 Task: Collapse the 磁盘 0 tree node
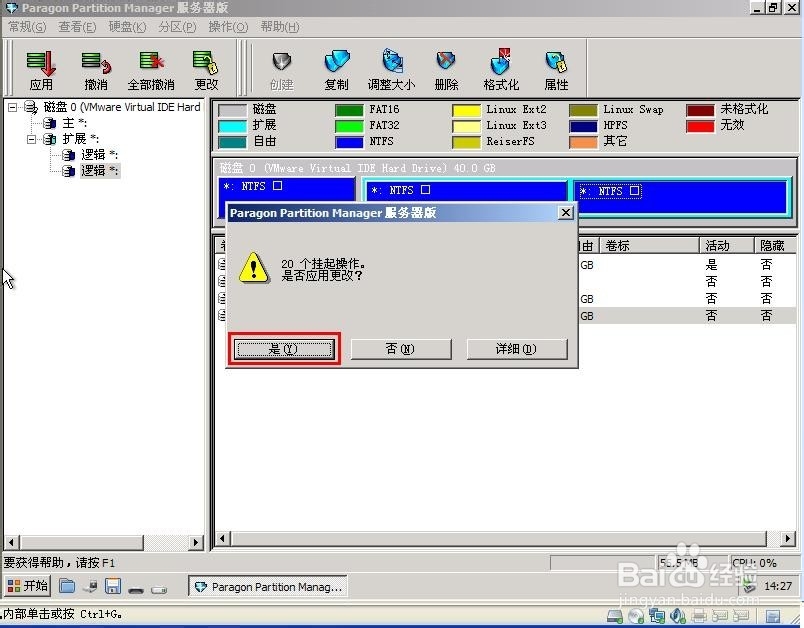(12, 107)
